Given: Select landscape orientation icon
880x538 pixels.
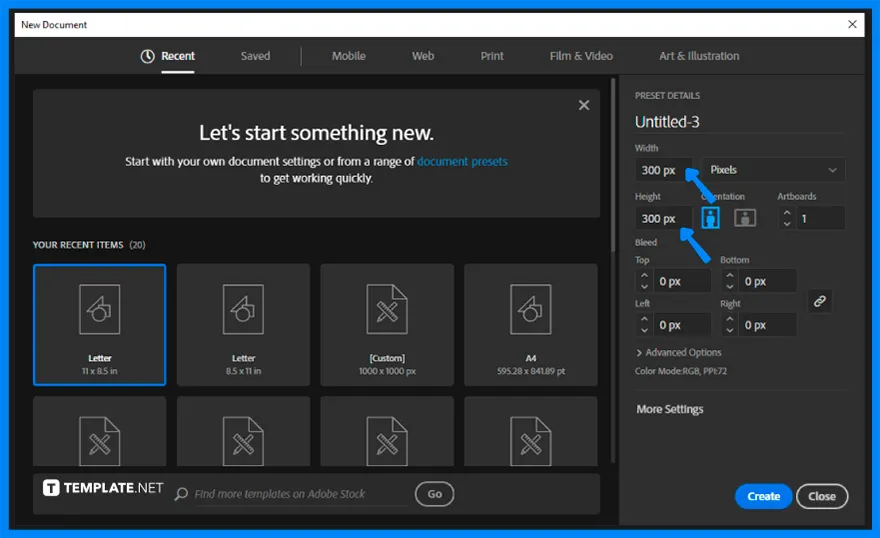Looking at the screenshot, I should (745, 218).
